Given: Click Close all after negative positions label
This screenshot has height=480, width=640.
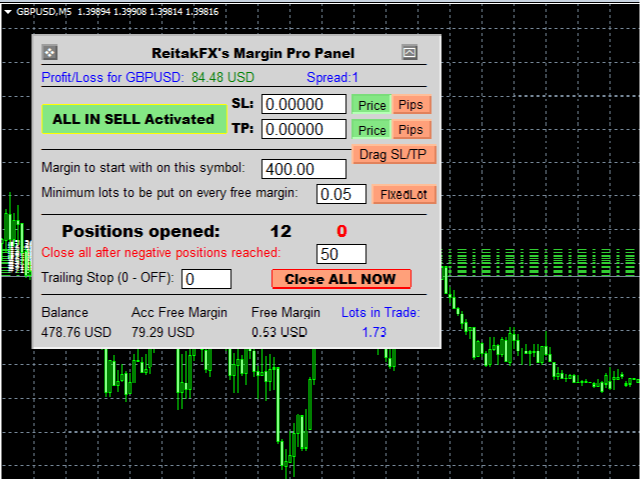Looking at the screenshot, I should 161,253.
